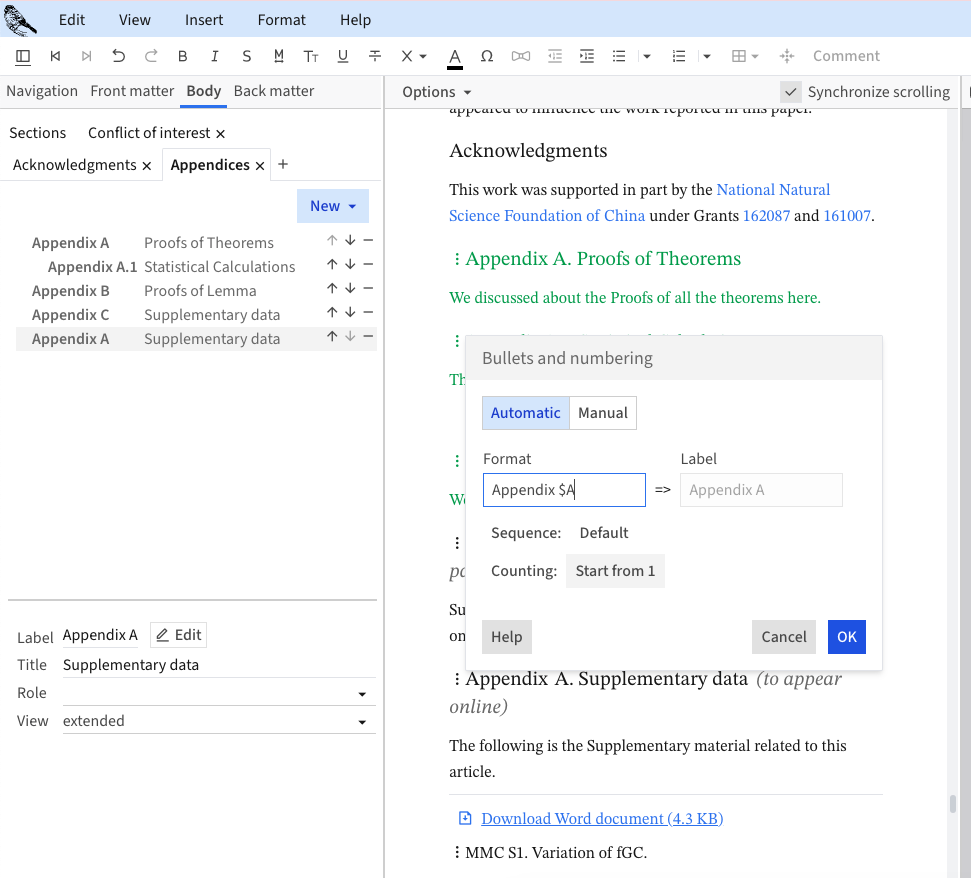Screen dimensions: 971x878
Task: Toggle the side panel layout icon
Action: 23,56
